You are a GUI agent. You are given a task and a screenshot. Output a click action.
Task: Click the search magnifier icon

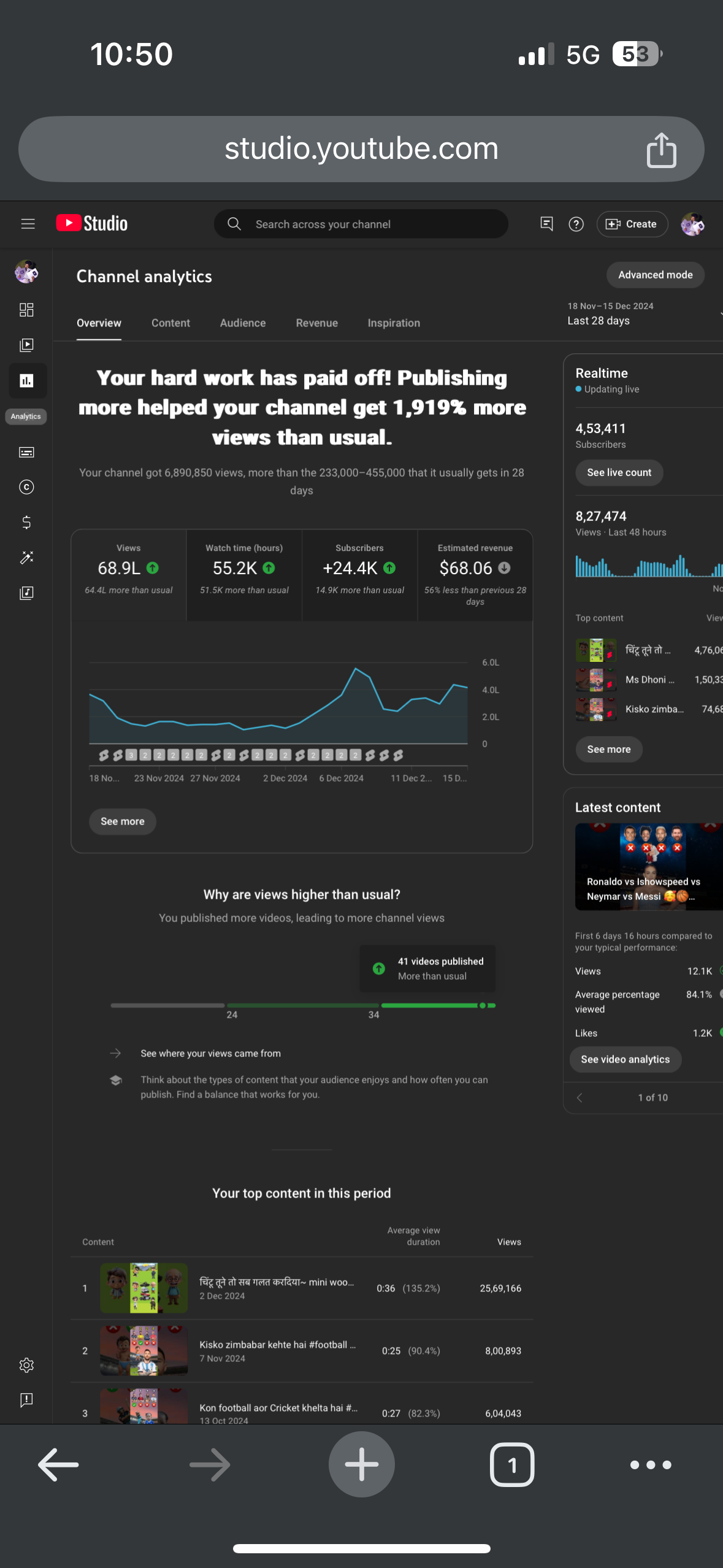234,224
